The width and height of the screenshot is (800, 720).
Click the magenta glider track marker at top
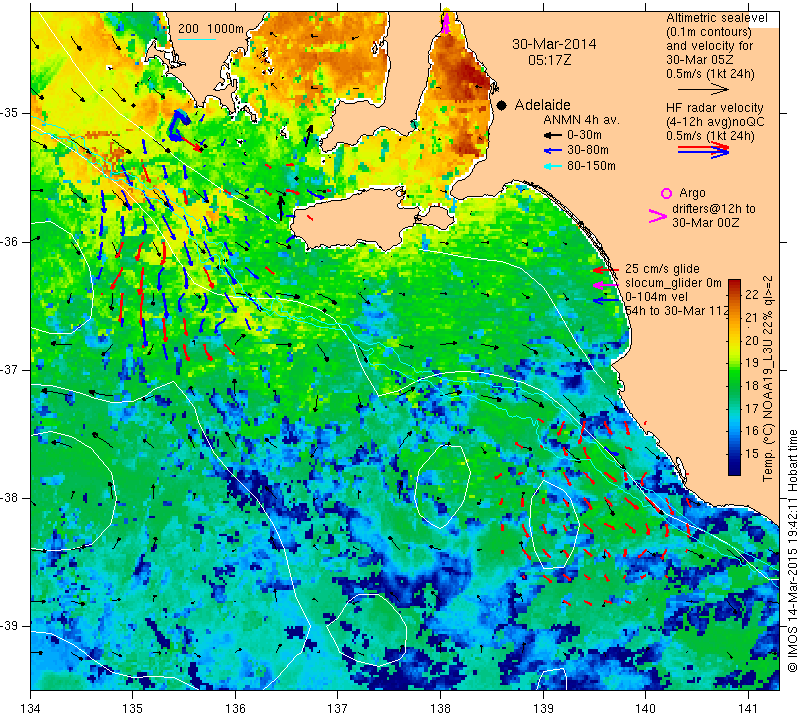click(446, 21)
